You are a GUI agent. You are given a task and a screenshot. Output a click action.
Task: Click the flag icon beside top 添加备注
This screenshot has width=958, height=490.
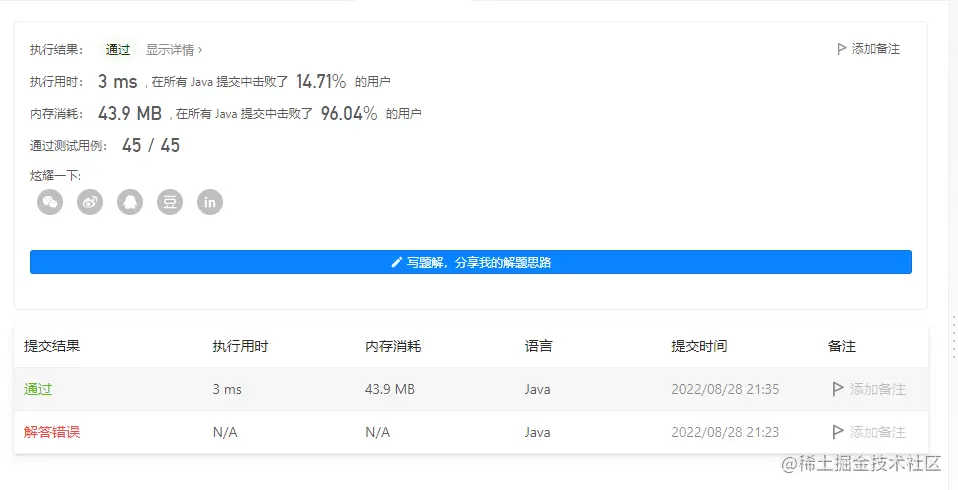(841, 49)
